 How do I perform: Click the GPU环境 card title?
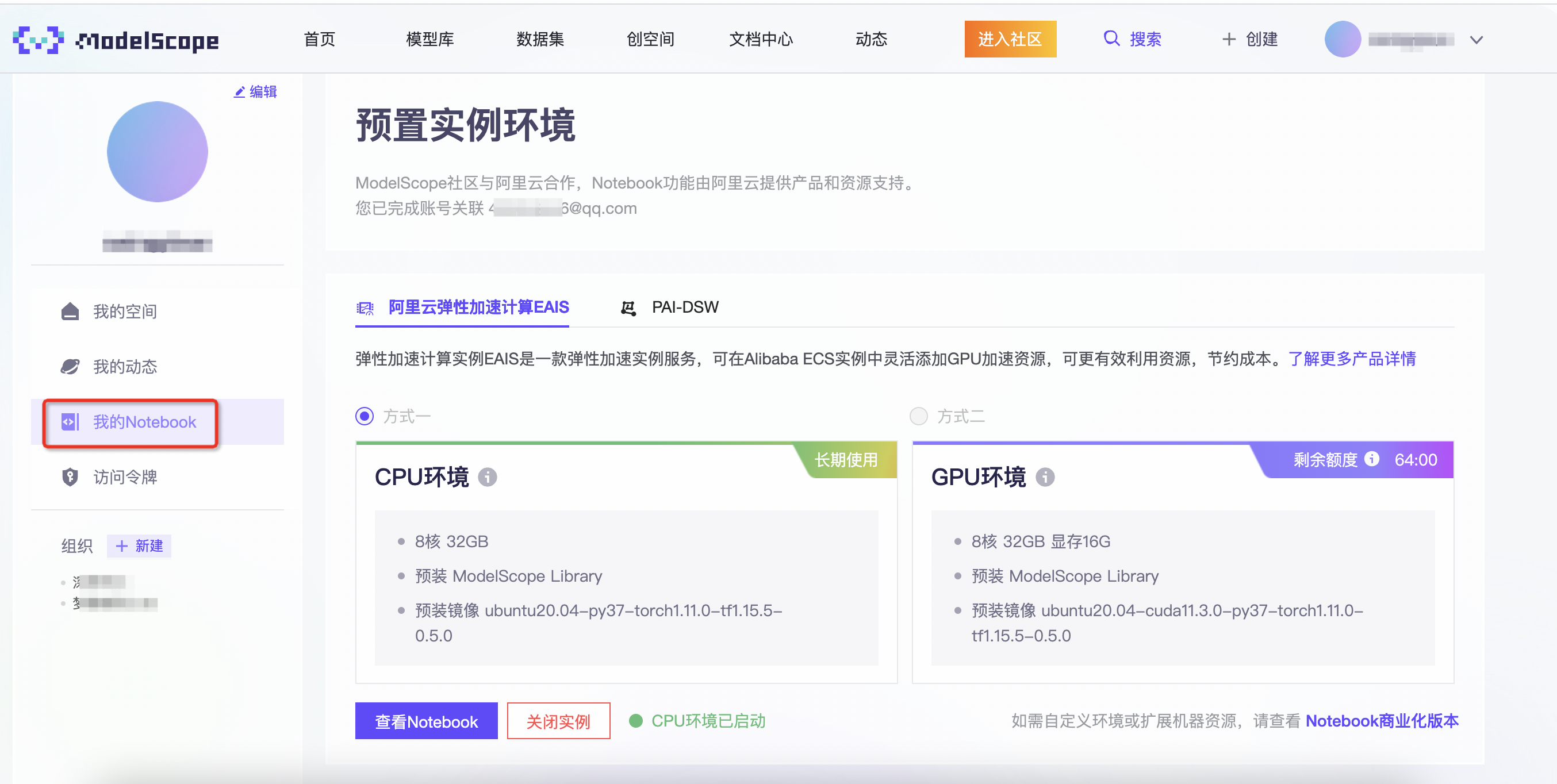tap(979, 477)
